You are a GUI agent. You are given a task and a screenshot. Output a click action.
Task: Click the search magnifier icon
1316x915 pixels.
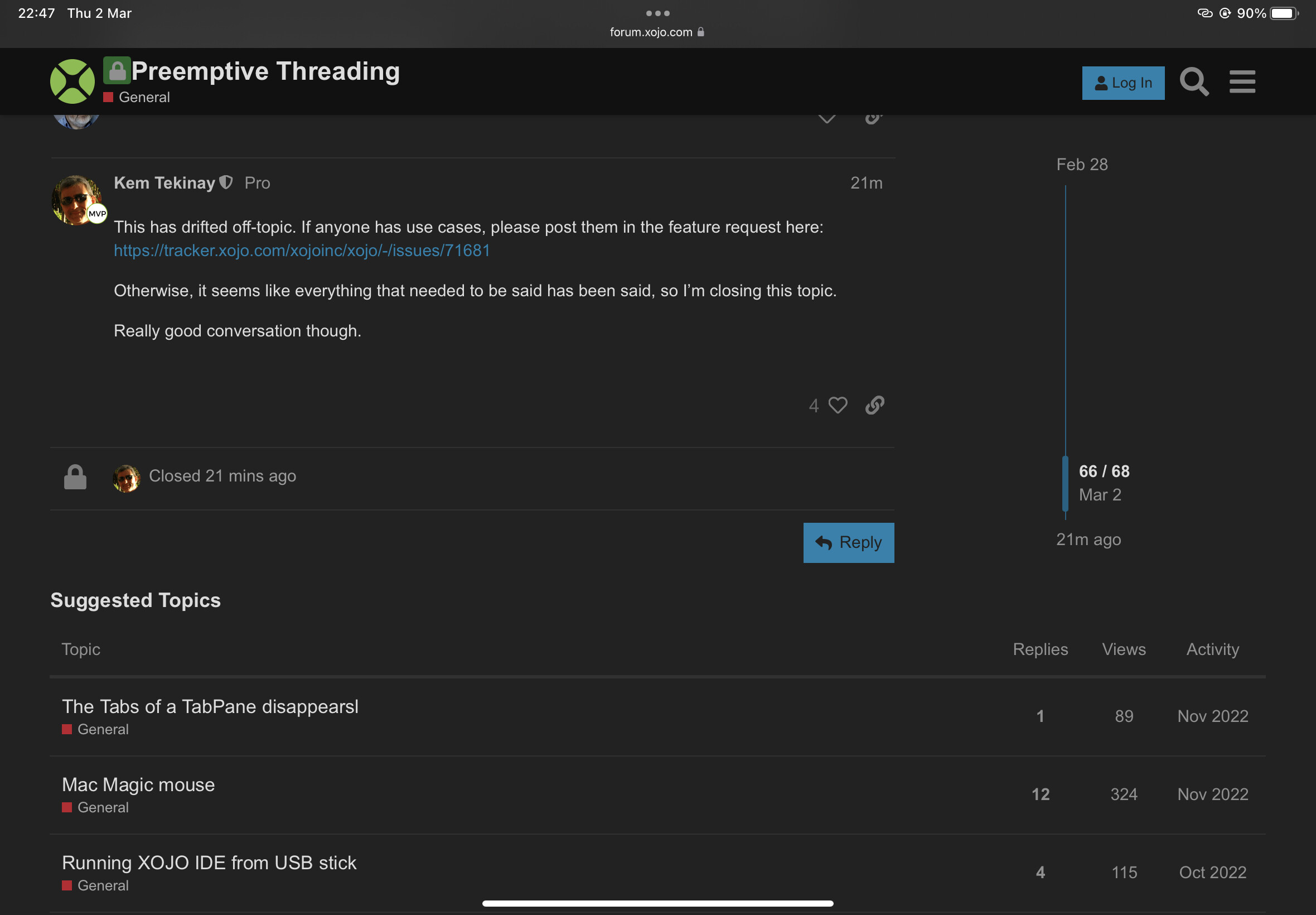coord(1194,82)
